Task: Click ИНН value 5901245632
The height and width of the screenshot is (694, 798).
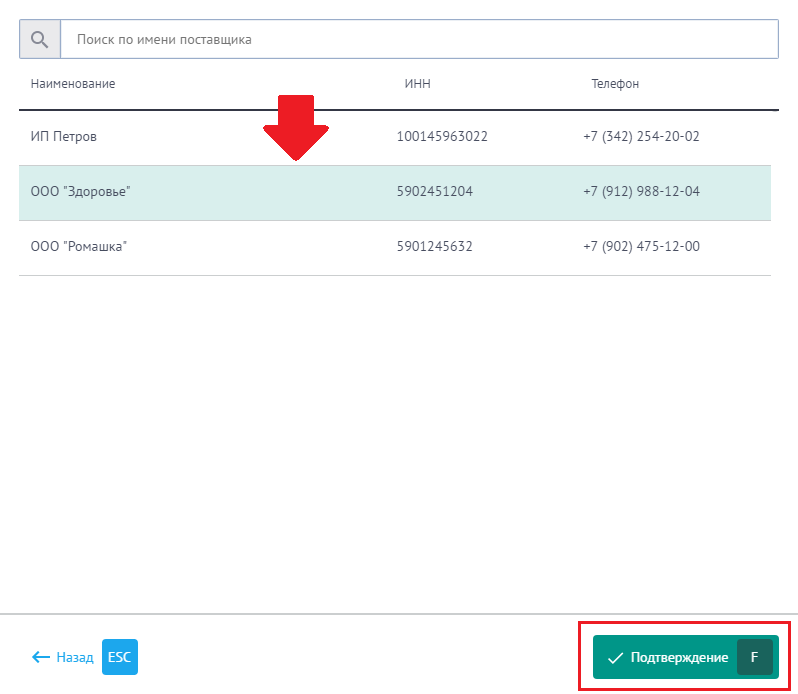Action: point(435,247)
